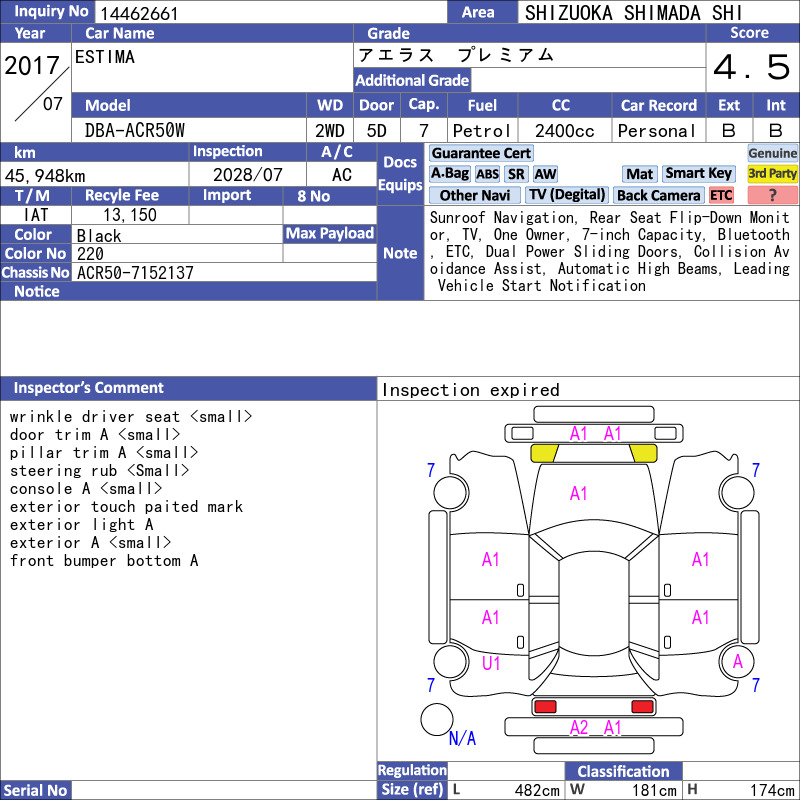Image resolution: width=800 pixels, height=800 pixels.
Task: Click the Mat equipment badge
Action: (640, 174)
